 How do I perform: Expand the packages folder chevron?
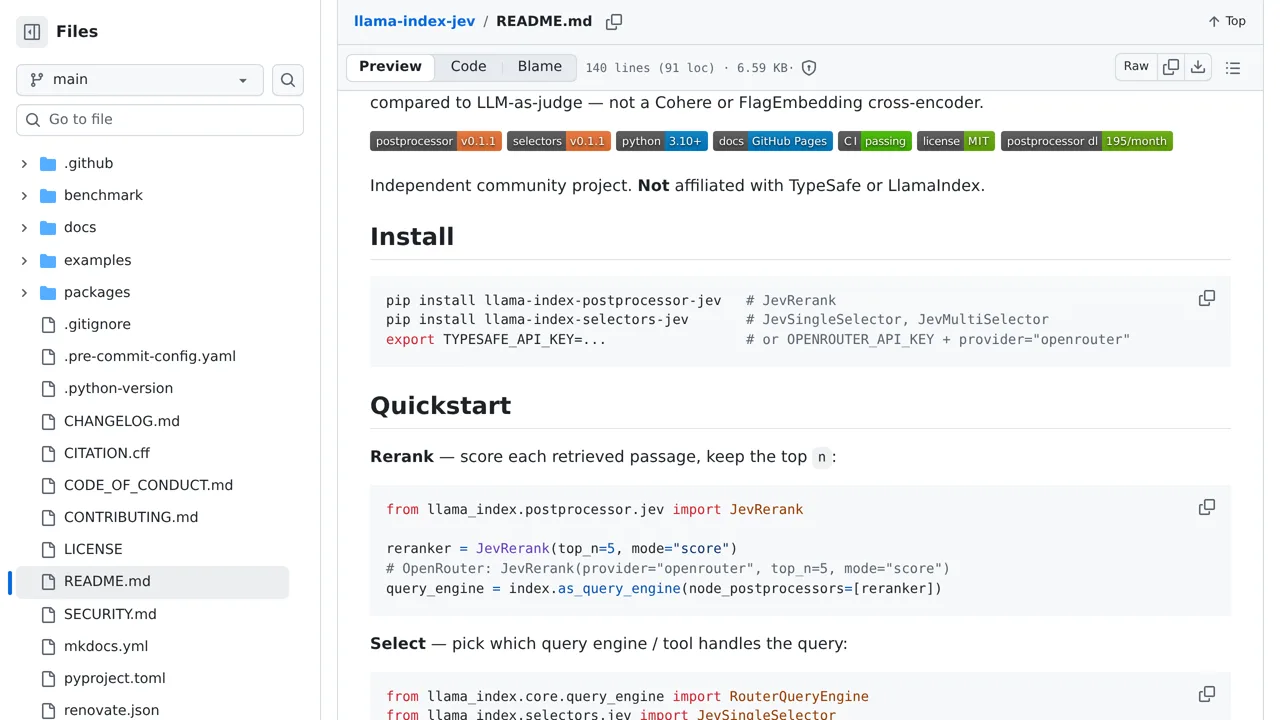pos(24,293)
